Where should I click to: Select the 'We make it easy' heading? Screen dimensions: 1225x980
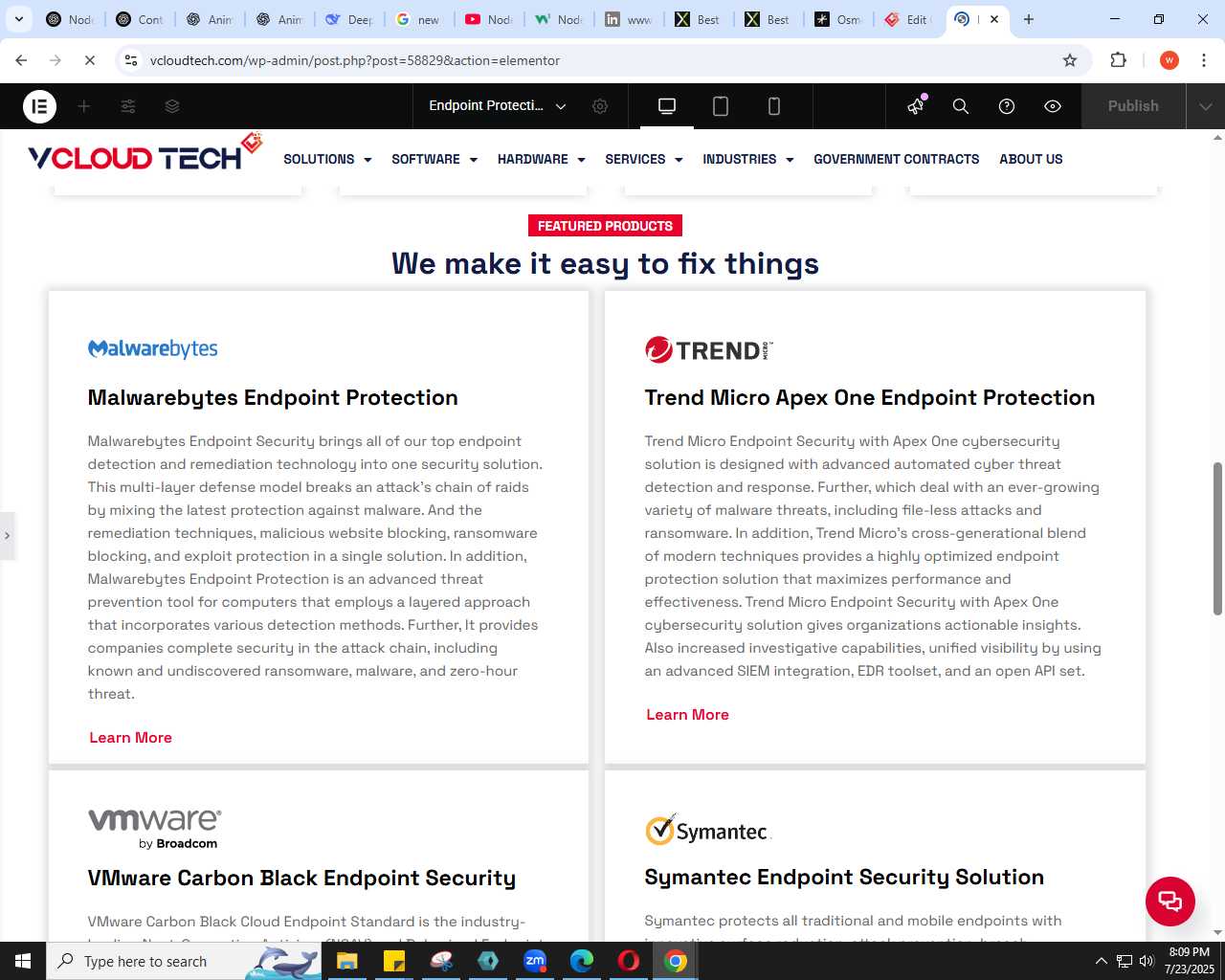pos(605,264)
